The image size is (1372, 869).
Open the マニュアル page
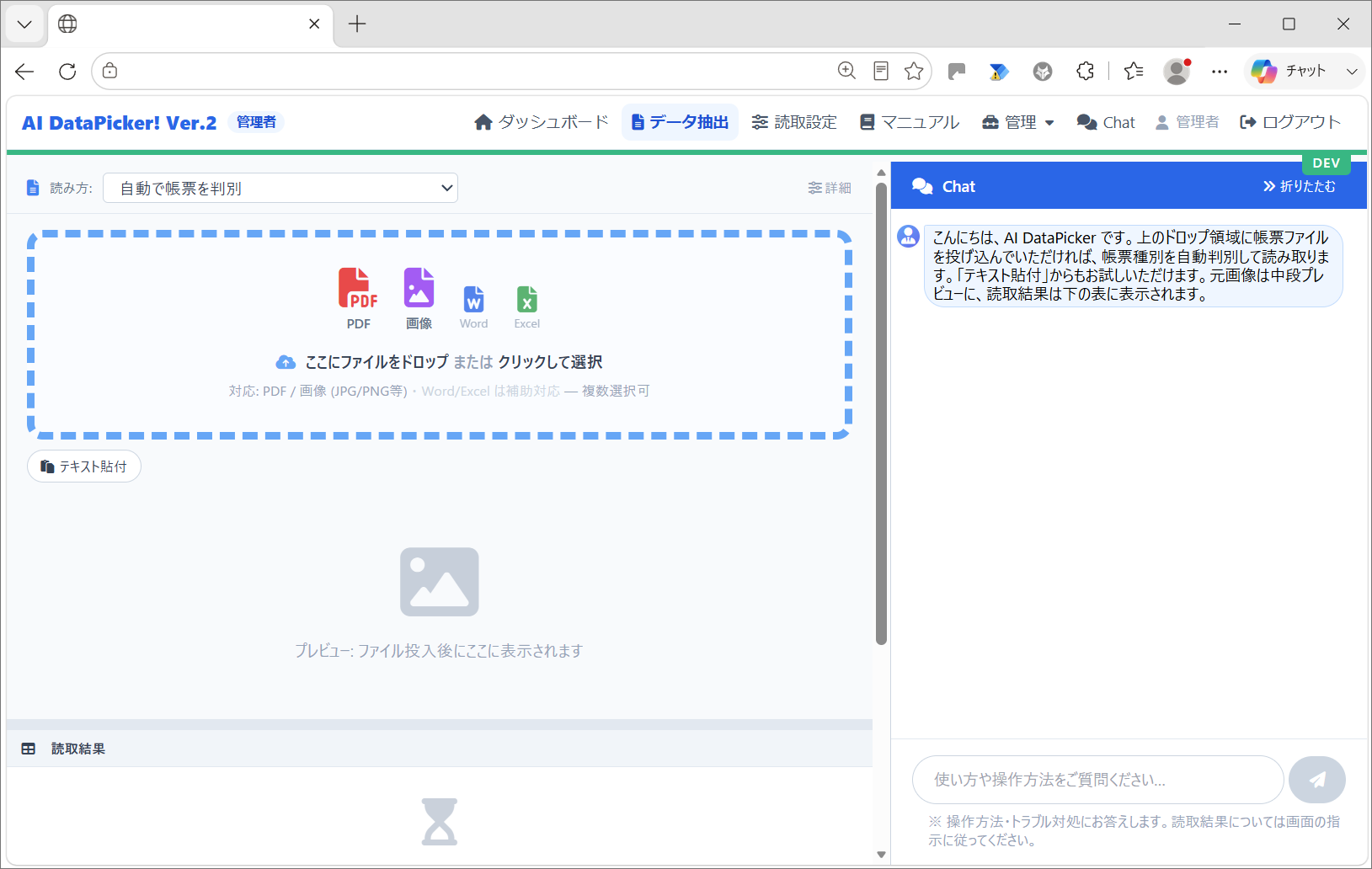910,122
